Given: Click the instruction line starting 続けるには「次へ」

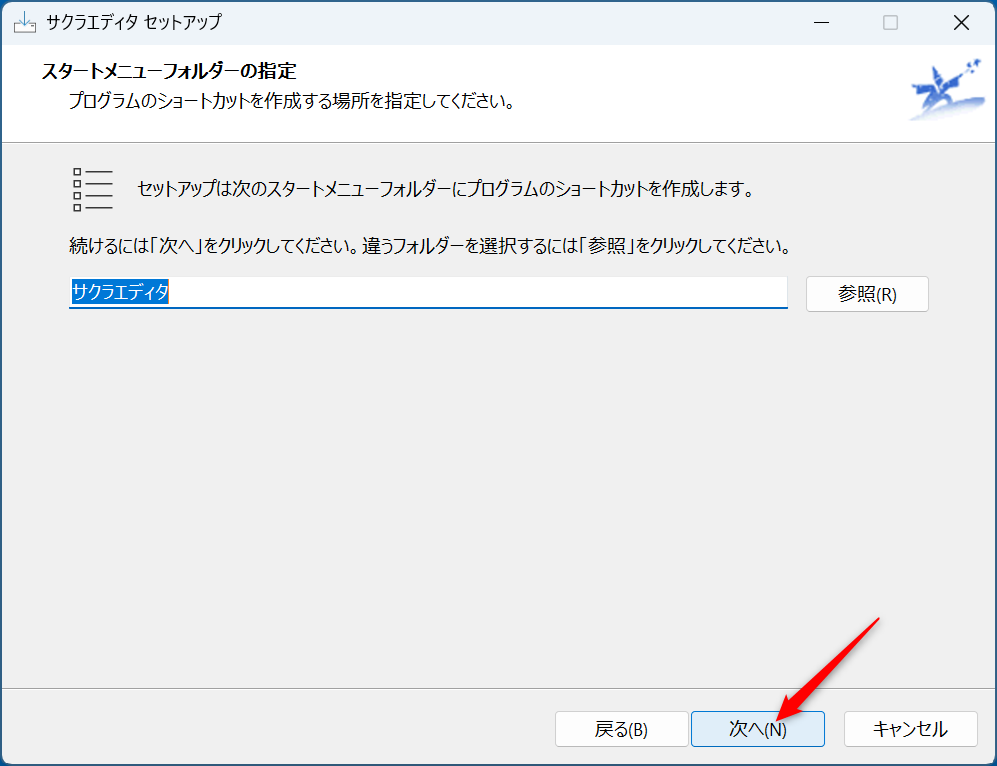Looking at the screenshot, I should 430,246.
